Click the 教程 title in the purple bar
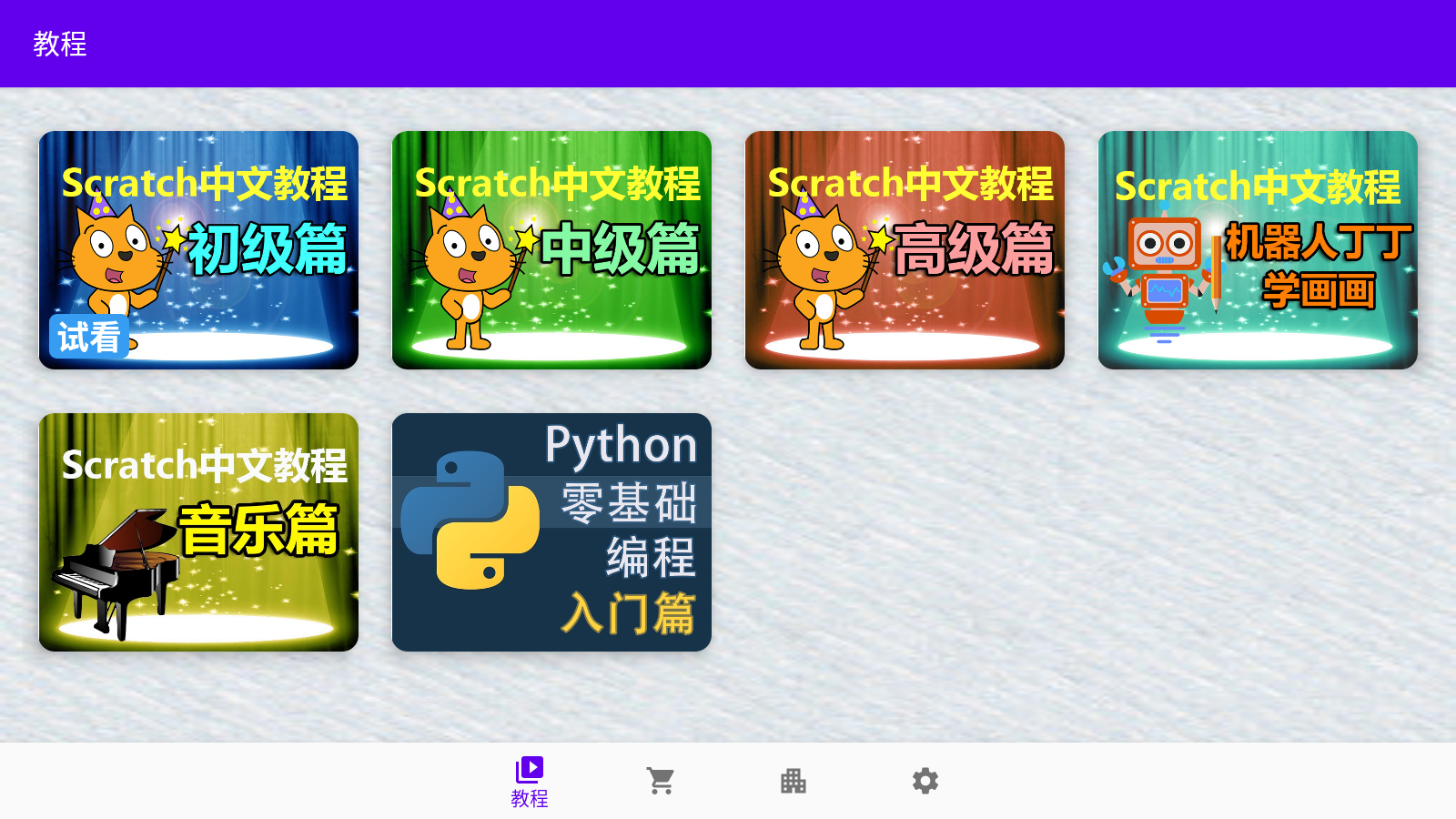The width and height of the screenshot is (1456, 819). [x=61, y=44]
